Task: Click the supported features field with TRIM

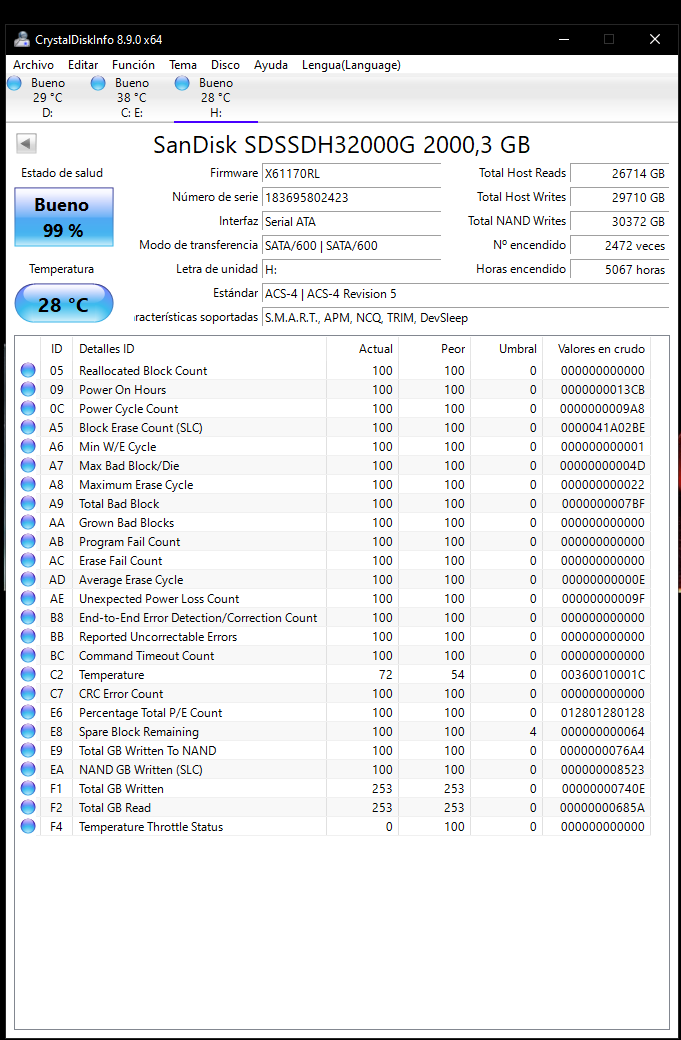Action: click(x=465, y=318)
